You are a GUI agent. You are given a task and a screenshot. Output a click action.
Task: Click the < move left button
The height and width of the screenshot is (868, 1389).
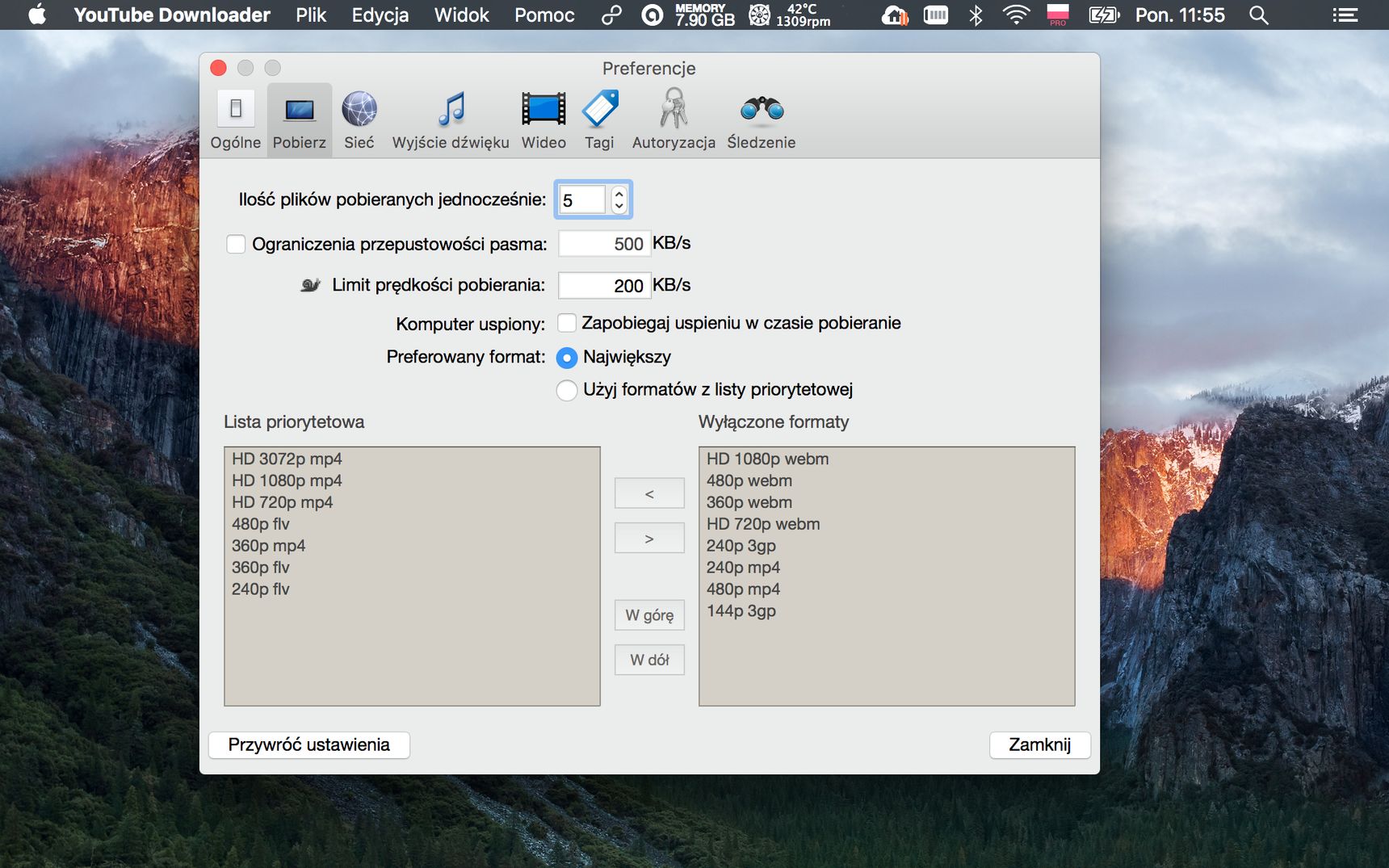649,493
